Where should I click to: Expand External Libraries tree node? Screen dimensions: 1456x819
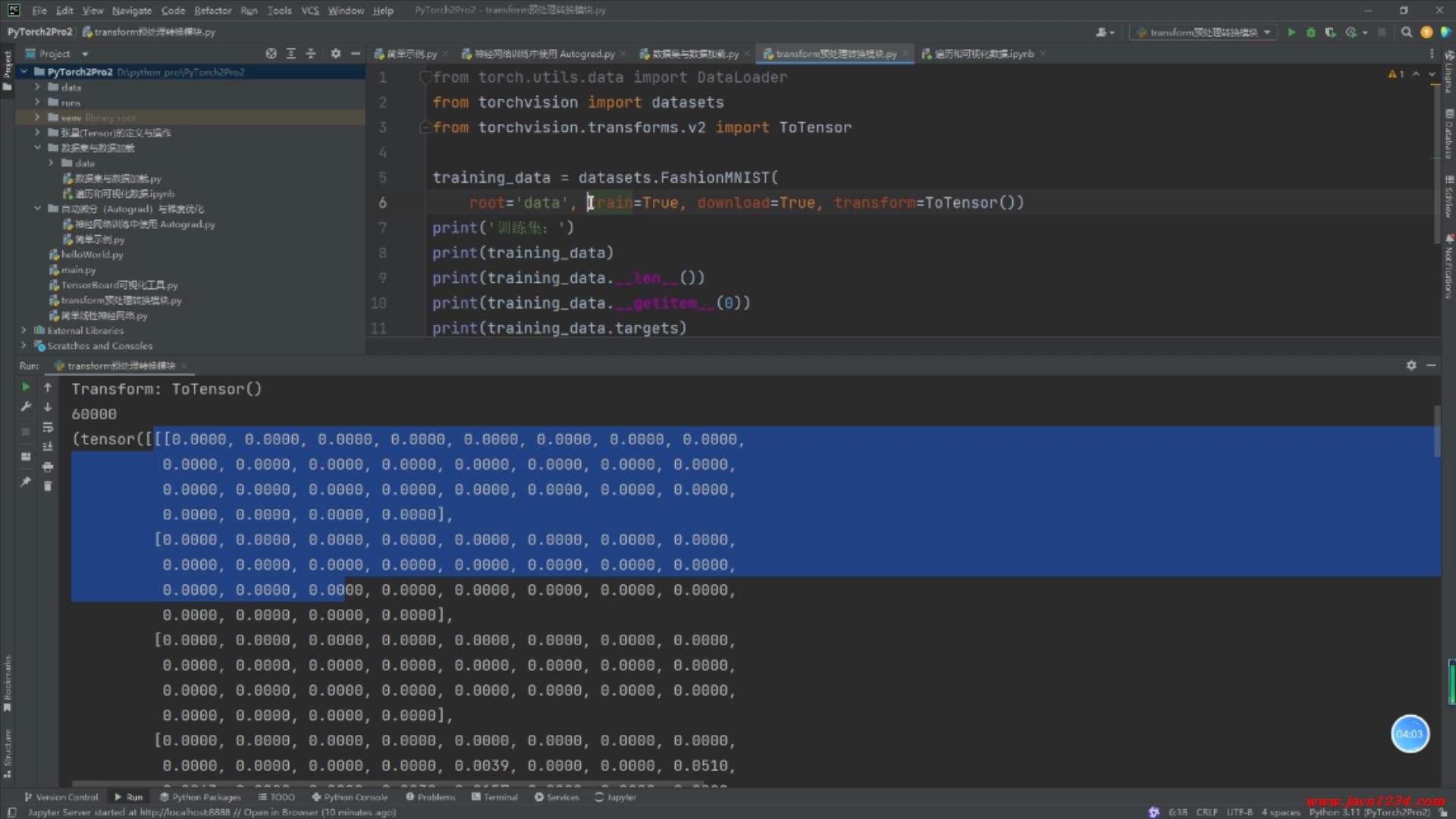point(24,331)
